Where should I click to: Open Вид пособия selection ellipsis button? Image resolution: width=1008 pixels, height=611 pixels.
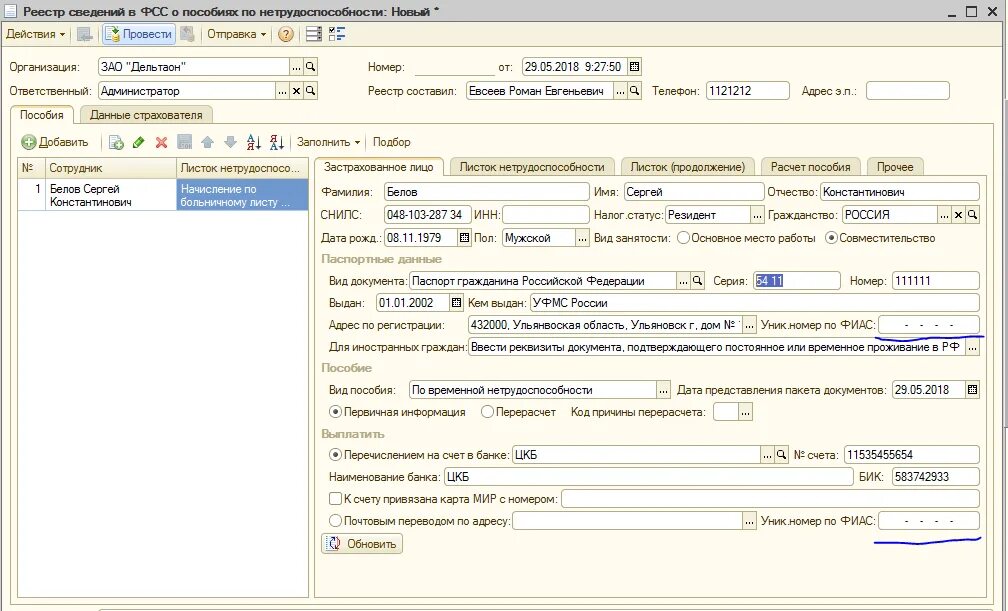coord(663,390)
